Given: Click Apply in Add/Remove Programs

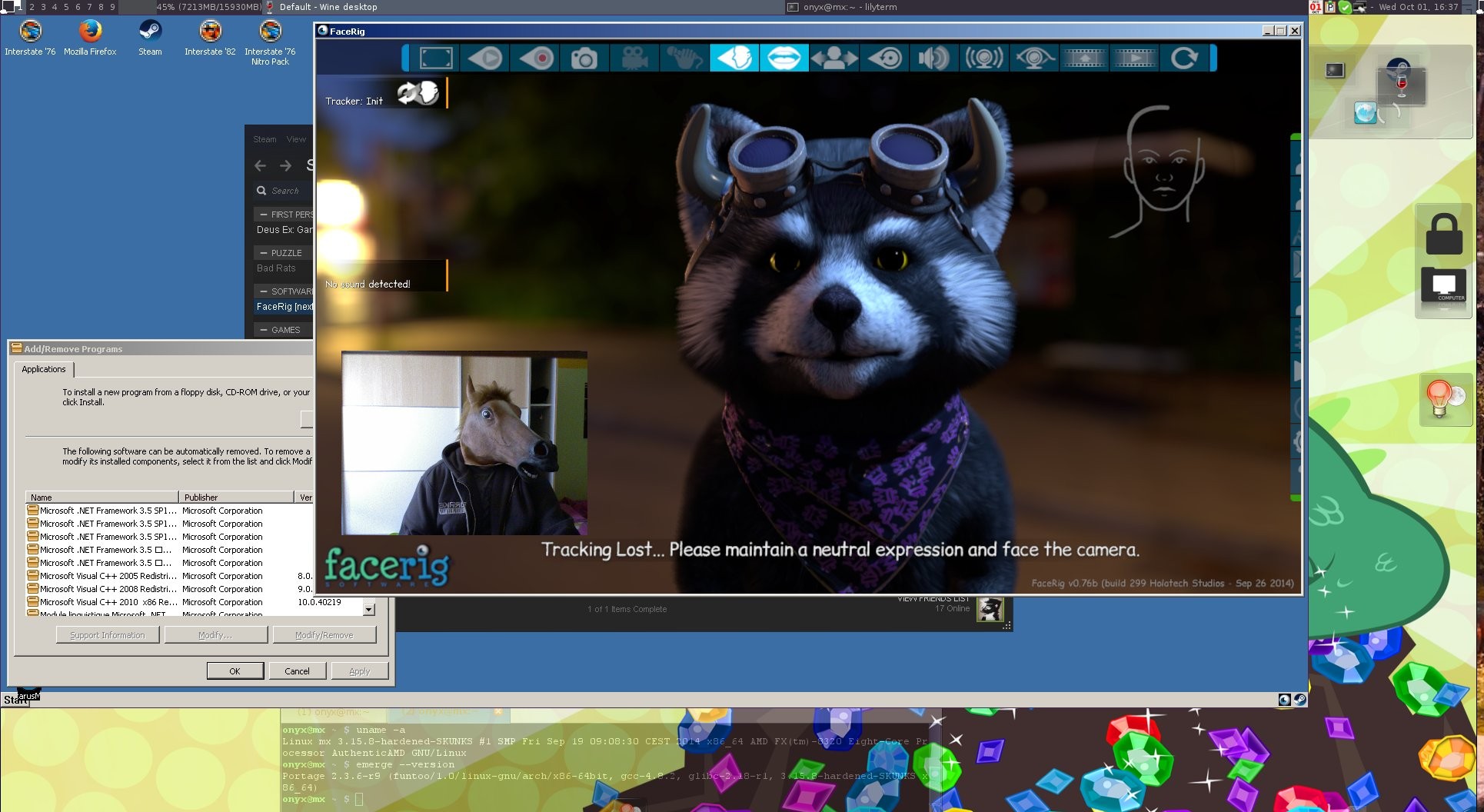Looking at the screenshot, I should tap(359, 671).
